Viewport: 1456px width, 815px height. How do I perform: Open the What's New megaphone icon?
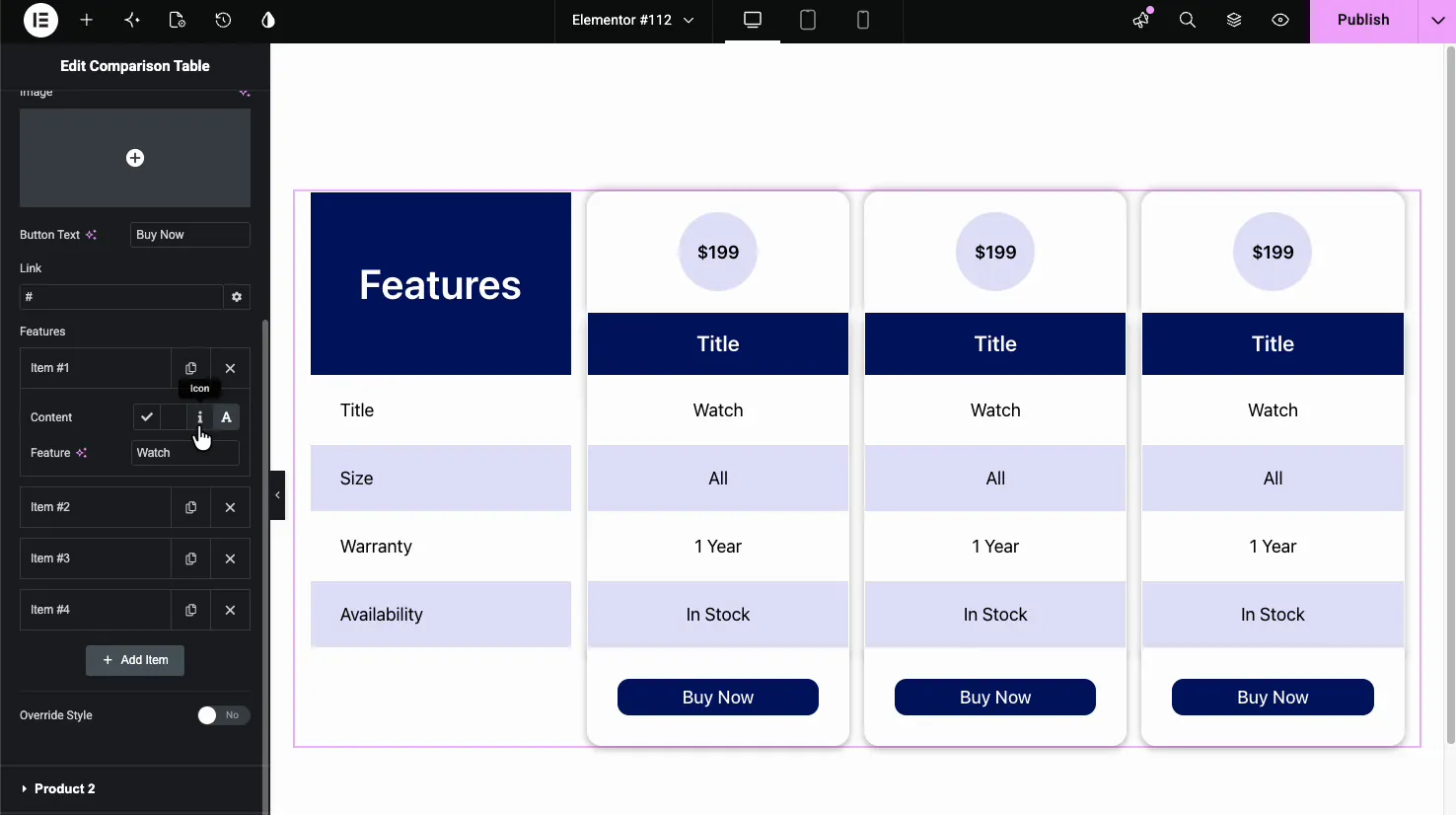(x=1141, y=20)
